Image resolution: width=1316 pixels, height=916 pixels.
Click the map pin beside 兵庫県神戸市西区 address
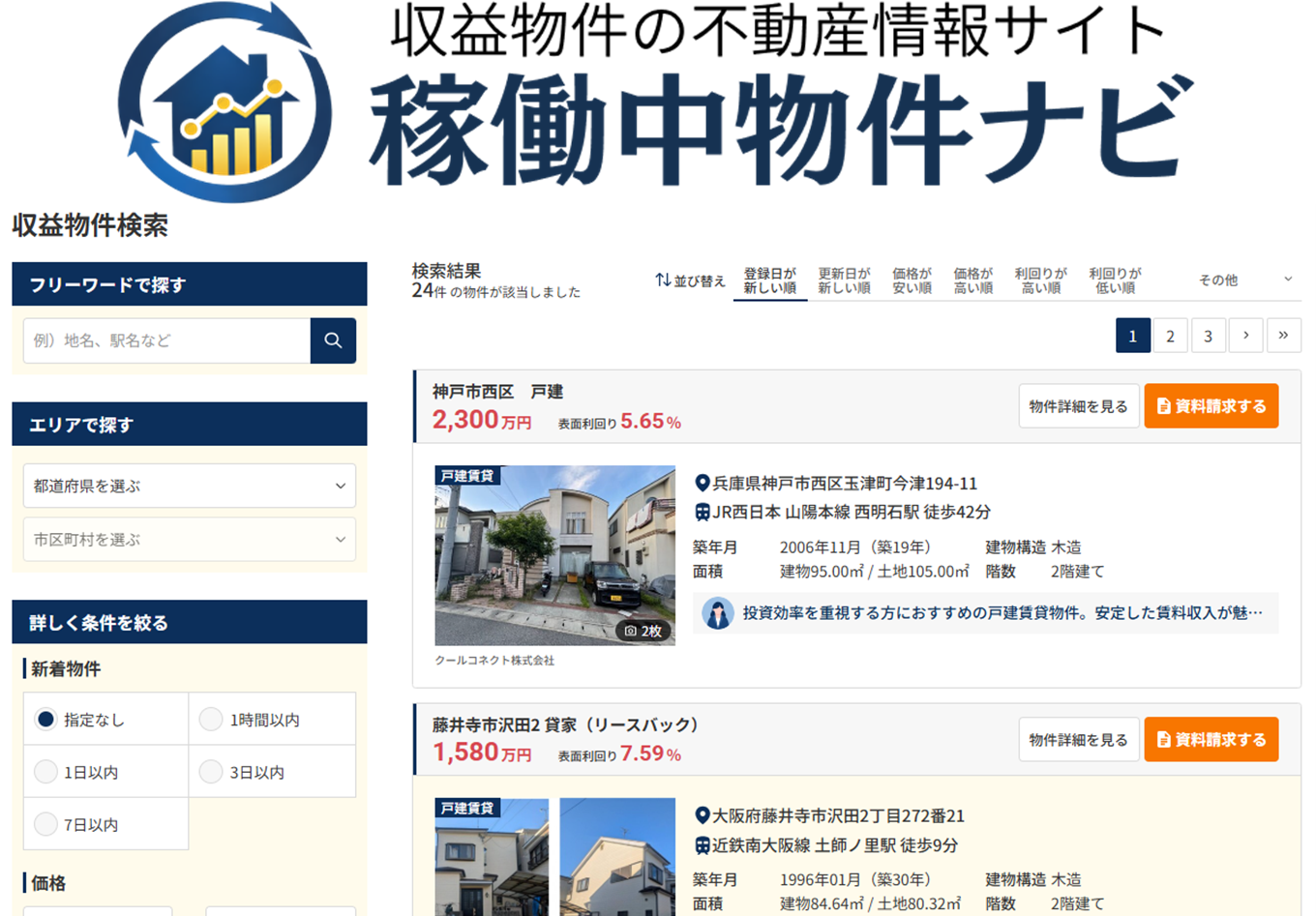703,483
